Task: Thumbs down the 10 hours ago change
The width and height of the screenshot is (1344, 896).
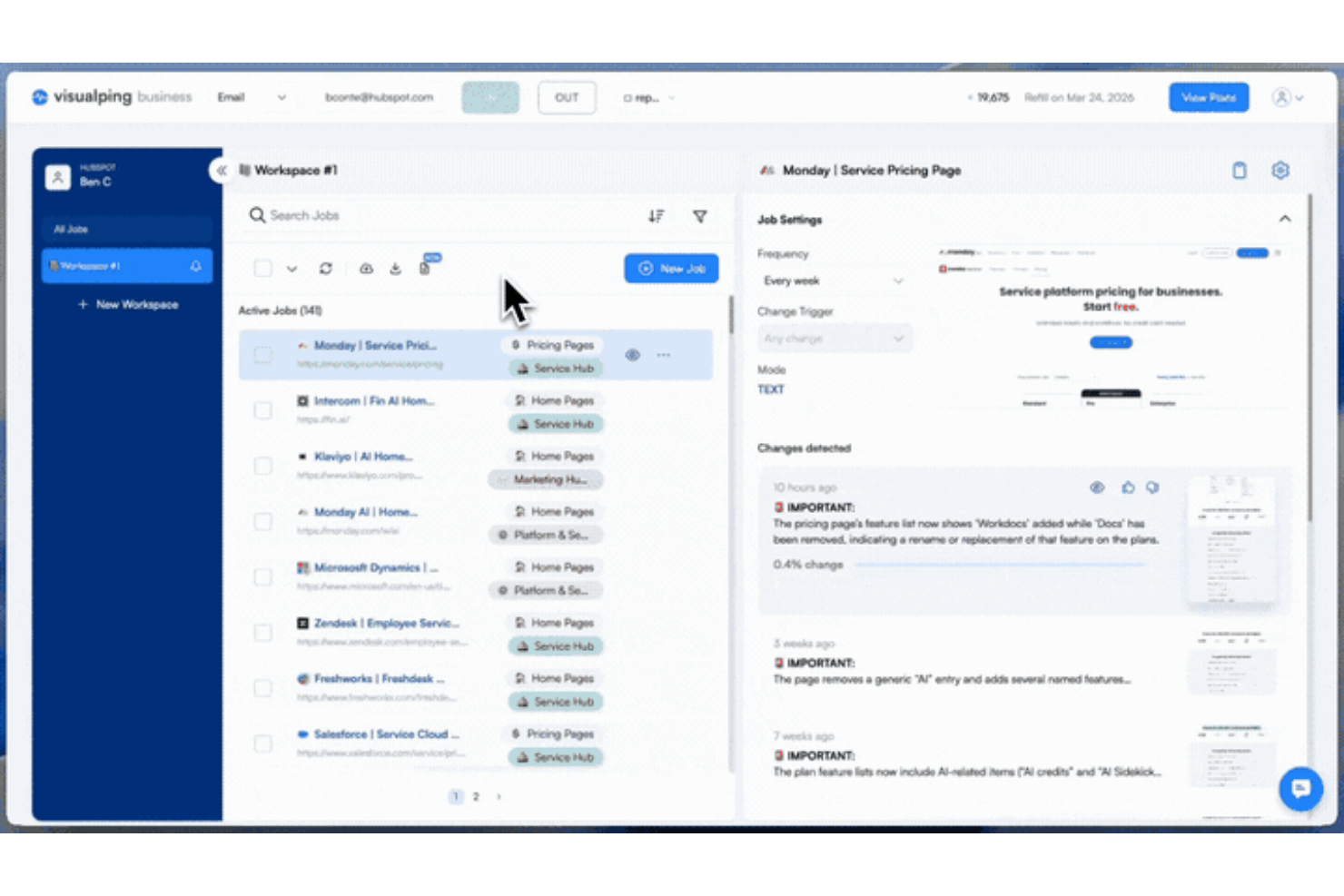Action: [1152, 487]
